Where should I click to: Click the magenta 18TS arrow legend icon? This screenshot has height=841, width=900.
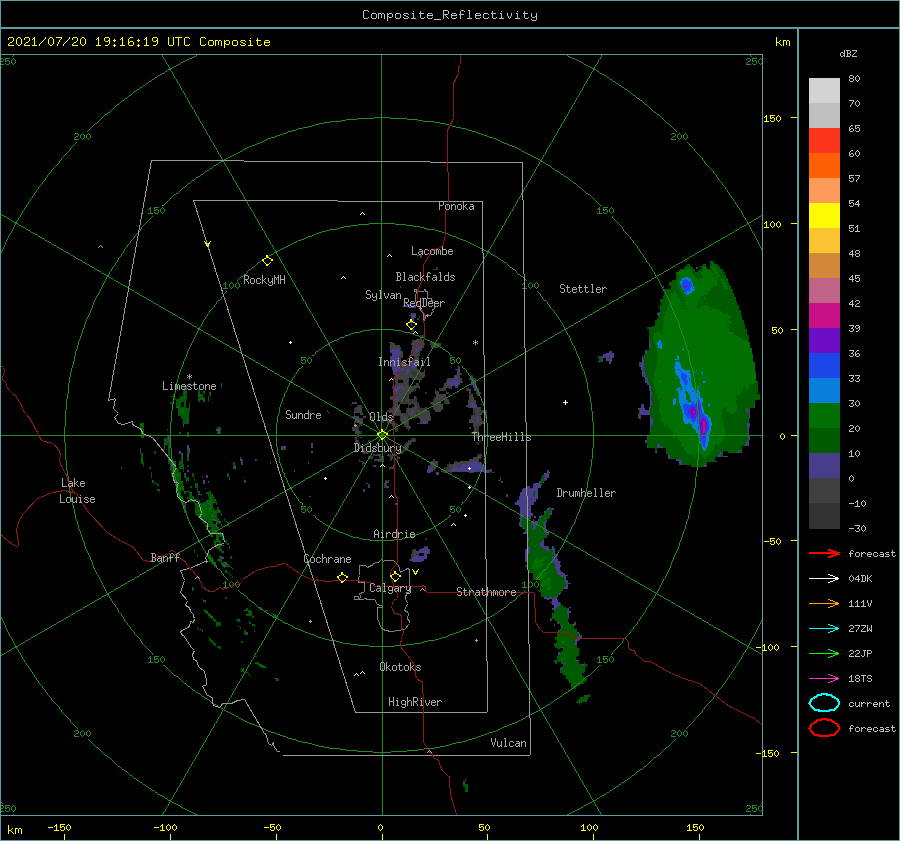825,679
